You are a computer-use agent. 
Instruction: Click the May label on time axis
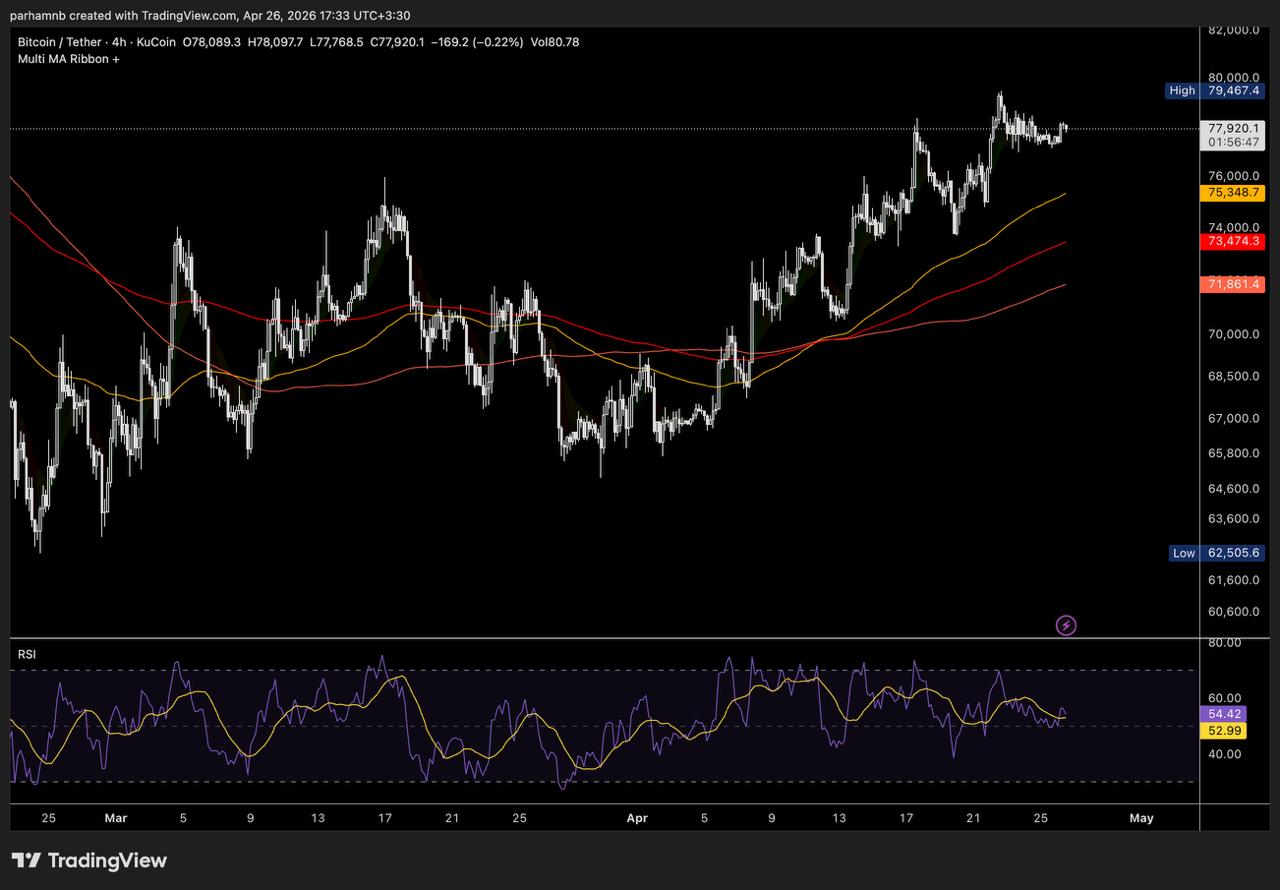tap(1141, 818)
